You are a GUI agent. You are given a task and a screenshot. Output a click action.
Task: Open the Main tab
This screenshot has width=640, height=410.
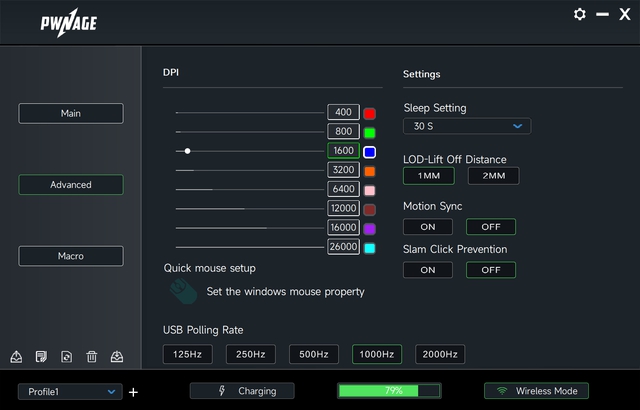[x=71, y=113]
